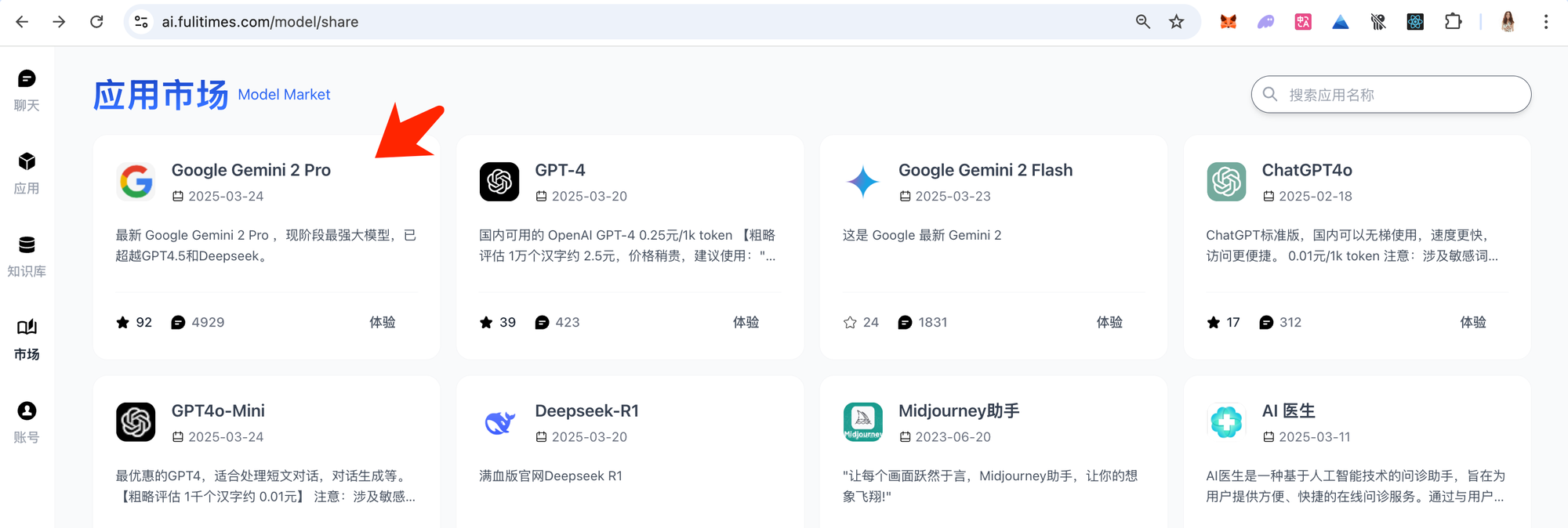Reload the page with the refresh icon
Screen dimensions: 1568x528
tap(96, 22)
